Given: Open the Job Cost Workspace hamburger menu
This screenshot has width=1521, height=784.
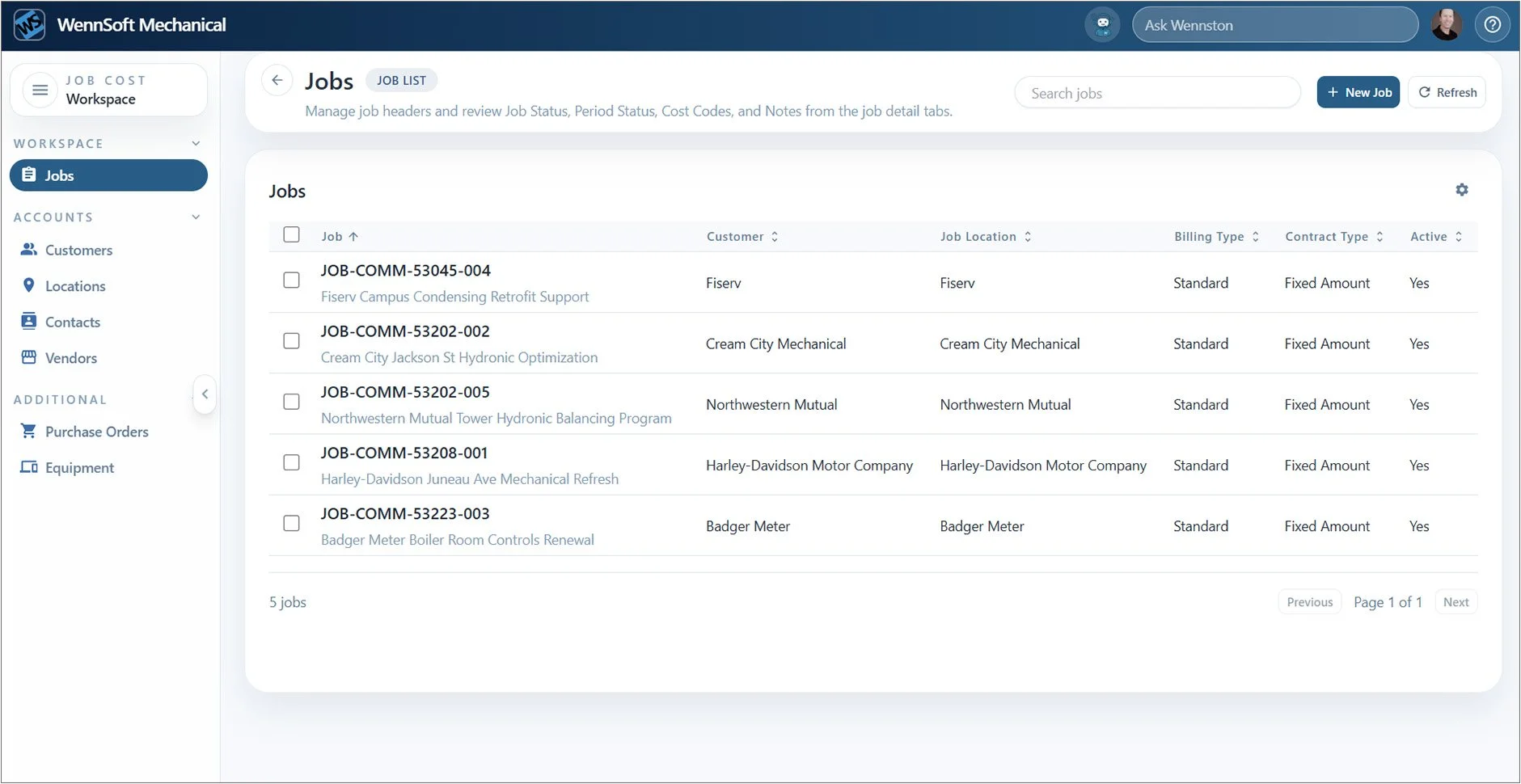Looking at the screenshot, I should 40,90.
